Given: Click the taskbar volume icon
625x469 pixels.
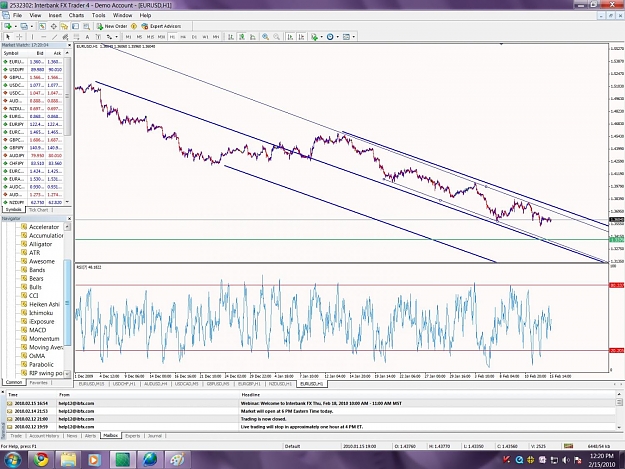Looking at the screenshot, I should (566, 459).
